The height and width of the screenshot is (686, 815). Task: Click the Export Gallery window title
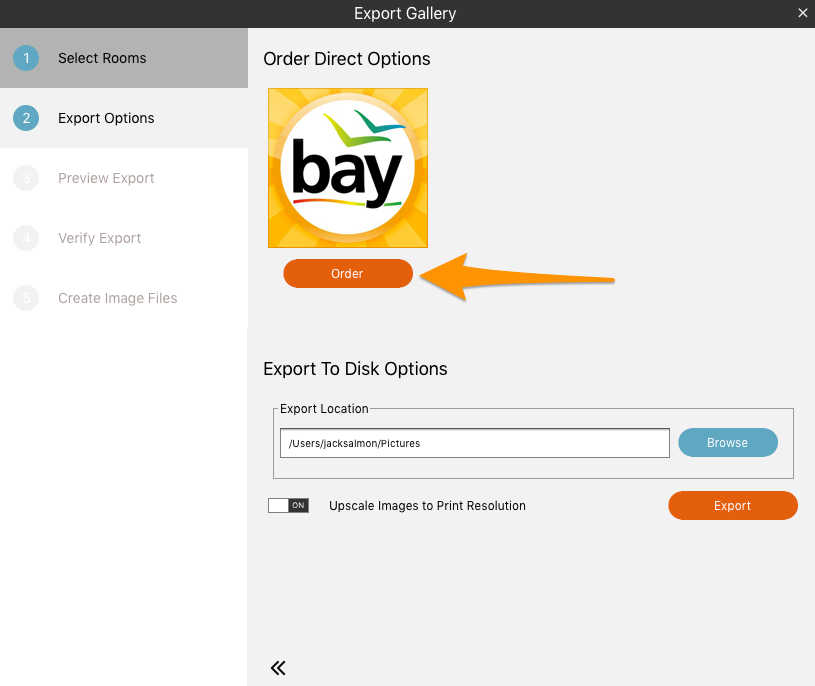[x=405, y=14]
